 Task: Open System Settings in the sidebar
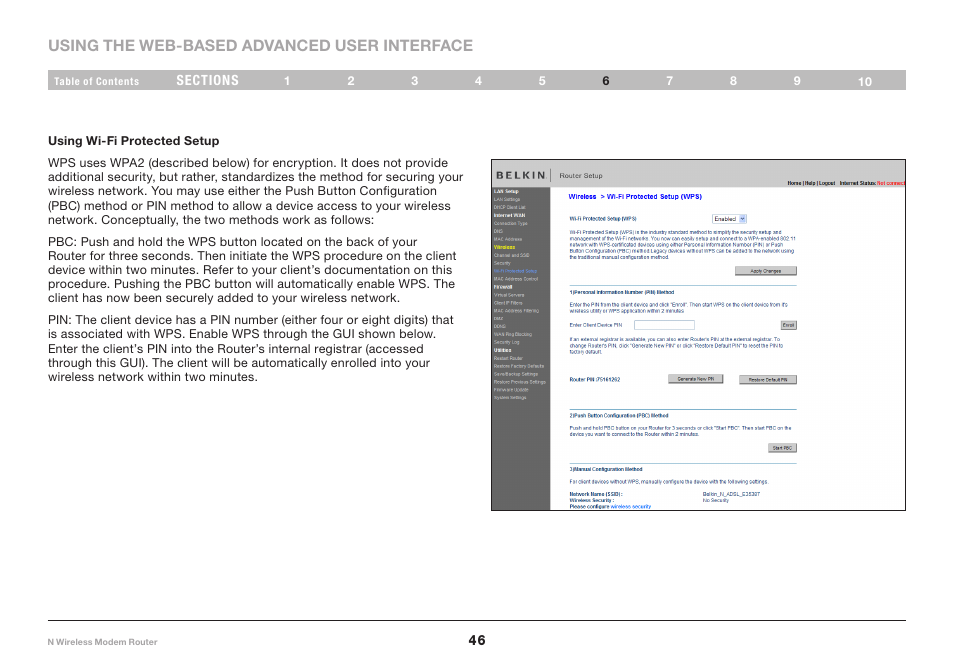point(510,398)
